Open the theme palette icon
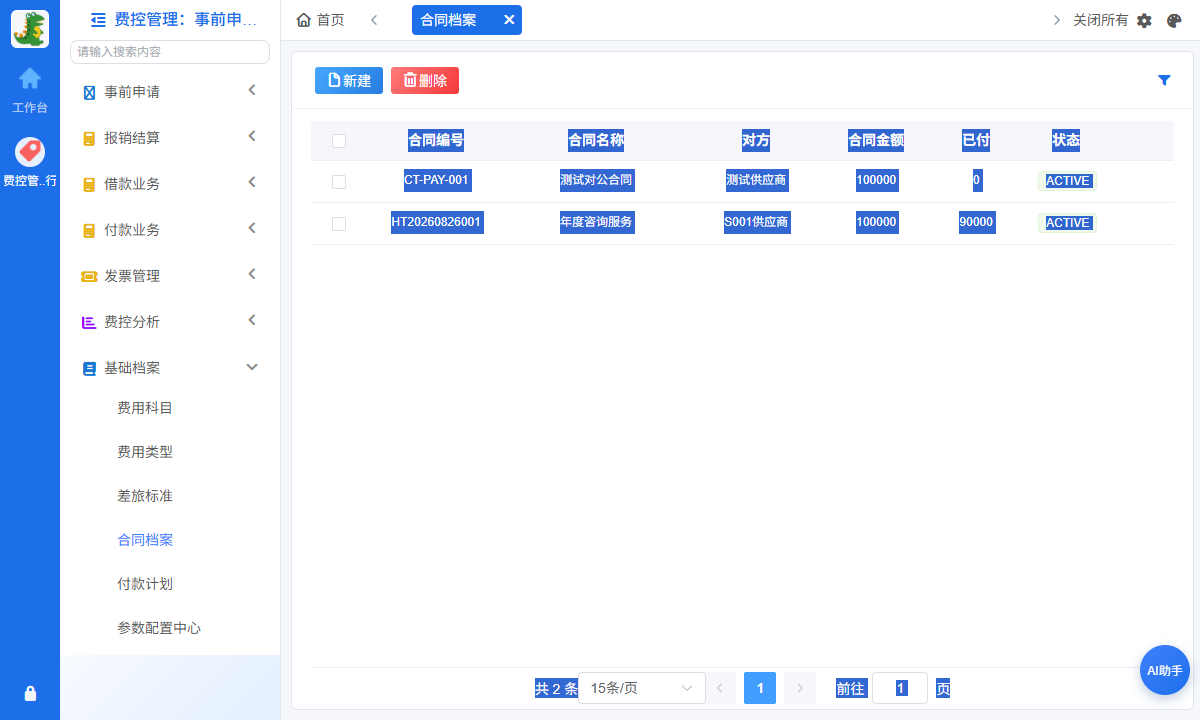 point(1174,20)
